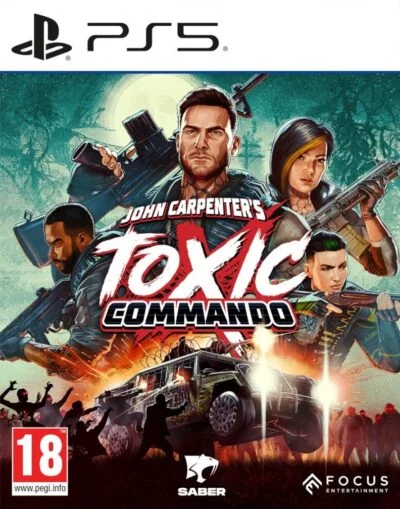
Task: Click the FOCUS ENTERTAINMENT wordmark
Action: [357, 484]
